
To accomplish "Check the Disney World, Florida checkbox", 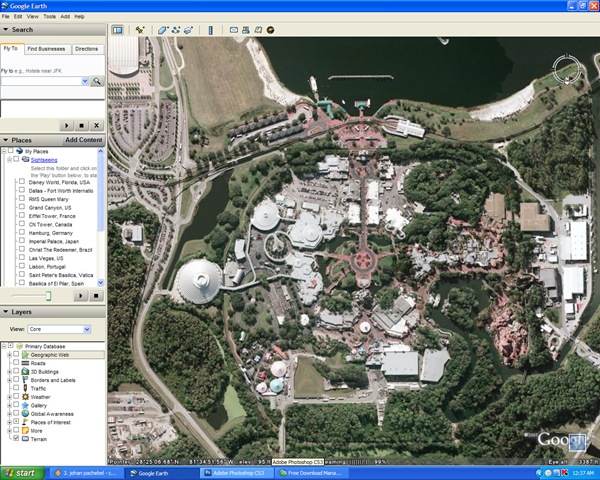I will [x=22, y=182].
